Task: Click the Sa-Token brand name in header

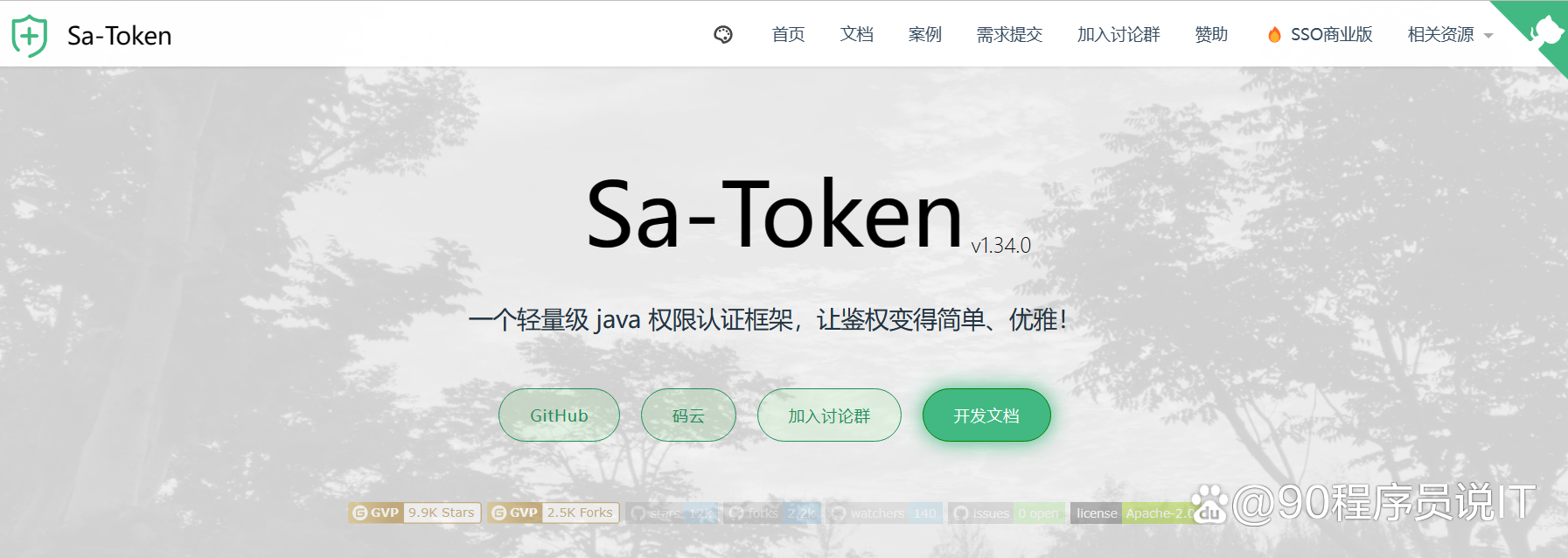Action: 120,36
